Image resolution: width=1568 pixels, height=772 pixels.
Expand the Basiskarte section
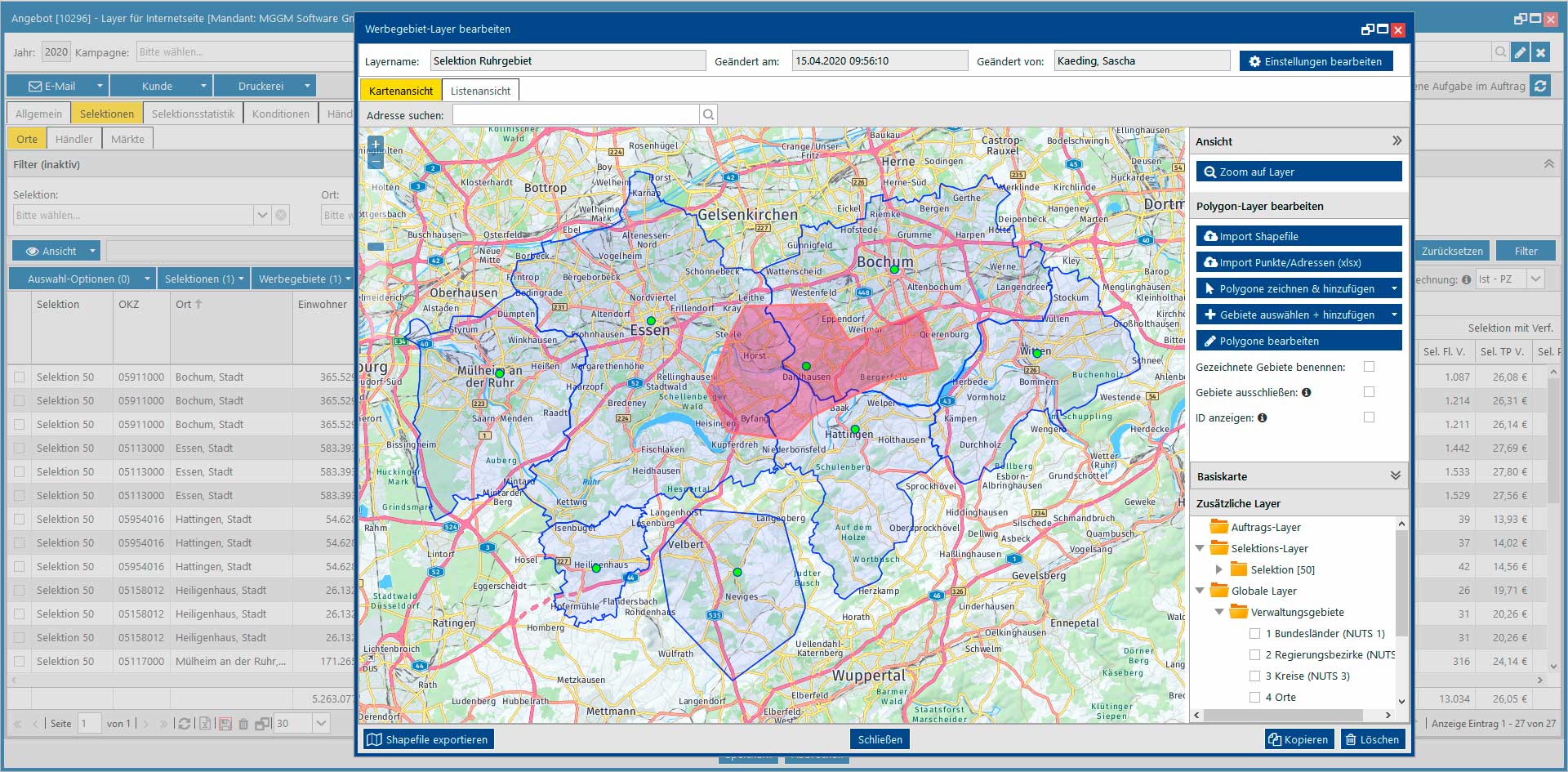[x=1395, y=475]
